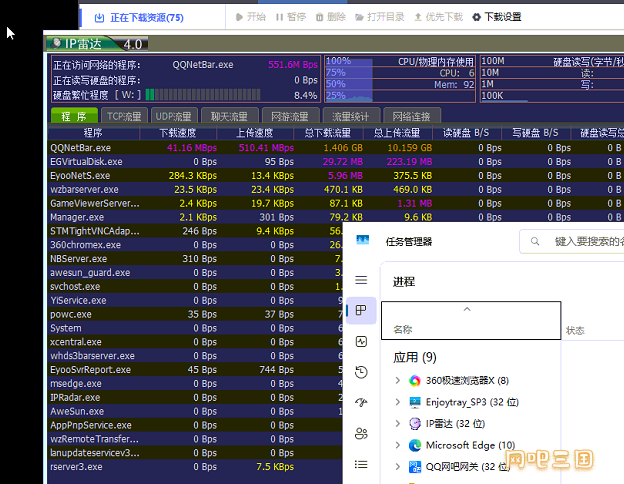Switch to the TCP流量 tab
The height and width of the screenshot is (484, 624).
124,116
